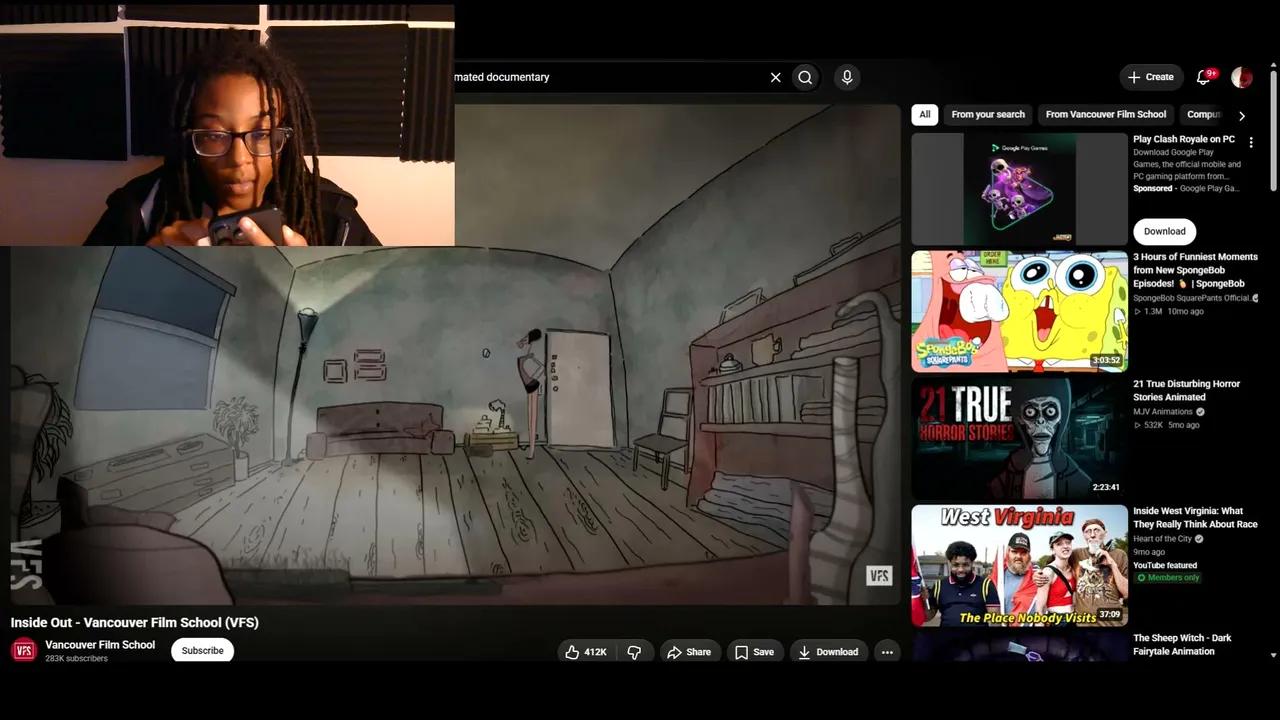Open the Vancouver Film School channel avatar

pyautogui.click(x=24, y=651)
